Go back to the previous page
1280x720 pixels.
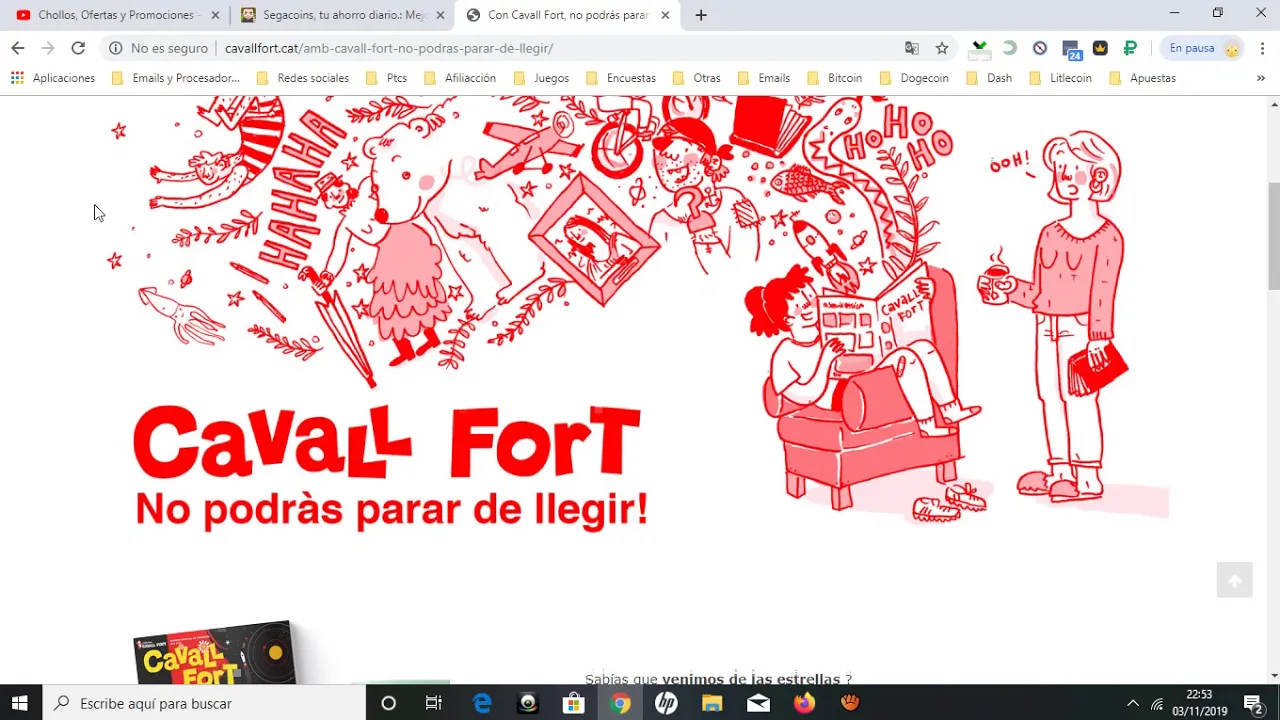[x=17, y=48]
